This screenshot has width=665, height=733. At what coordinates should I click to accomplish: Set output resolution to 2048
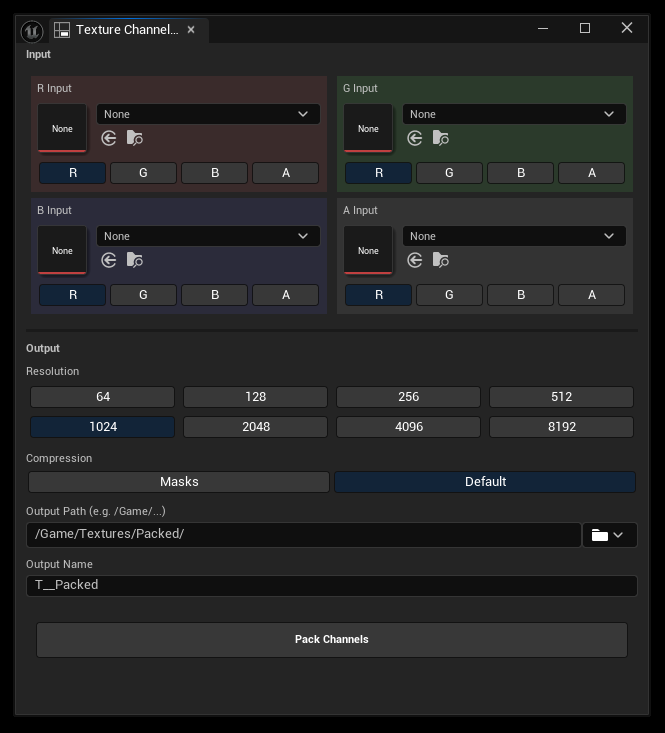tap(256, 427)
